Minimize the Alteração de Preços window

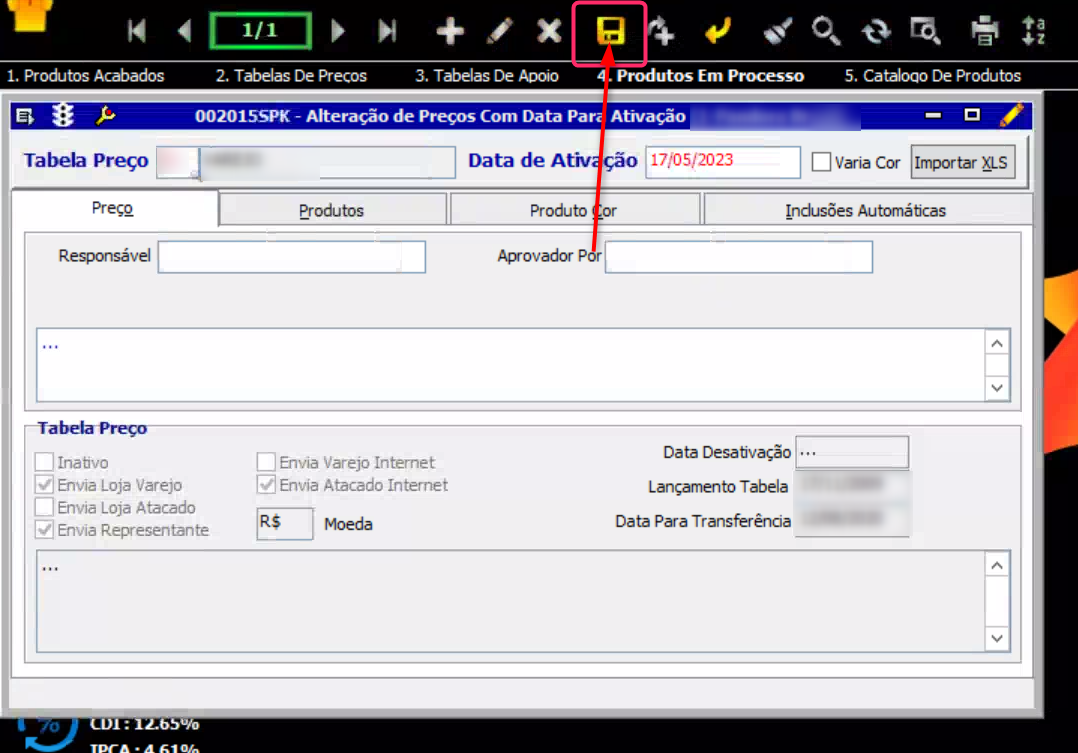click(932, 115)
